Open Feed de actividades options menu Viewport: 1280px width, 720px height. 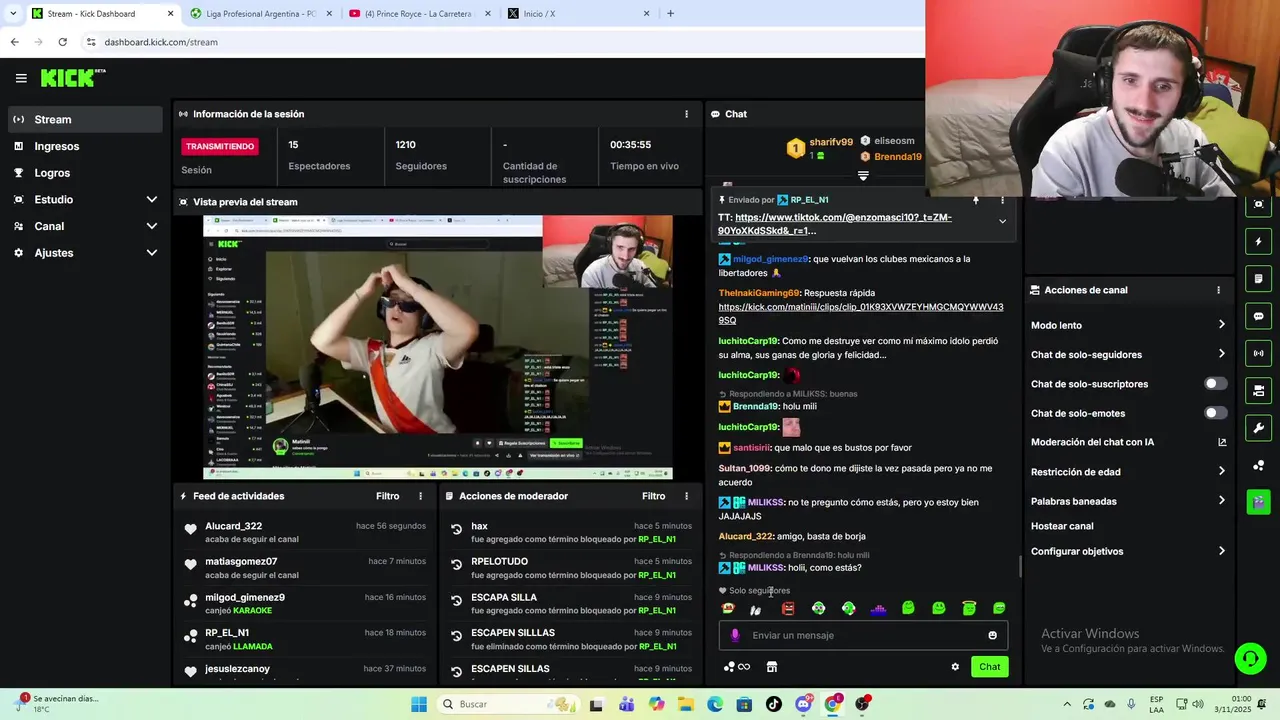point(420,496)
